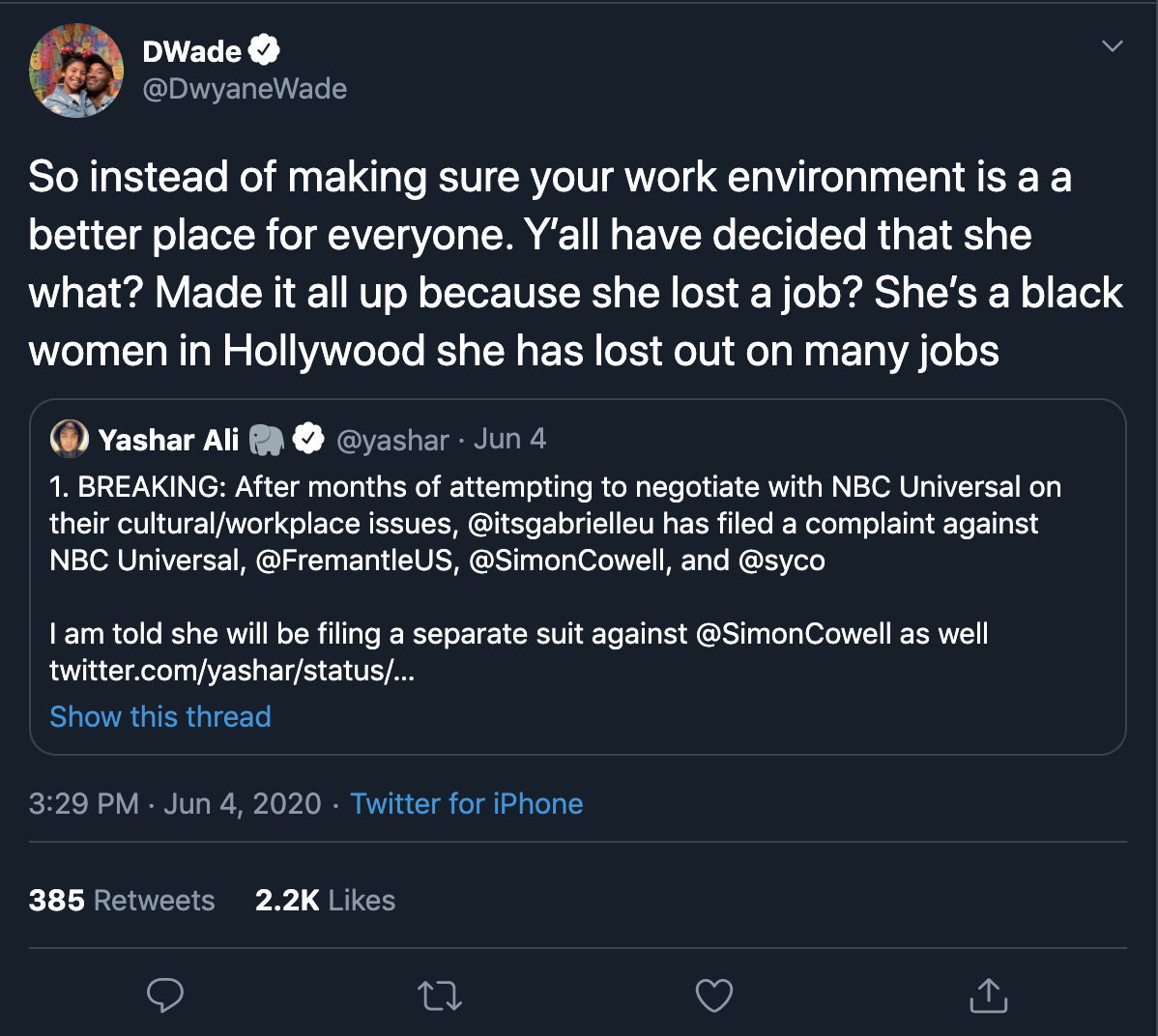Click the retweet arrows icon
The height and width of the screenshot is (1036, 1158).
click(x=440, y=995)
